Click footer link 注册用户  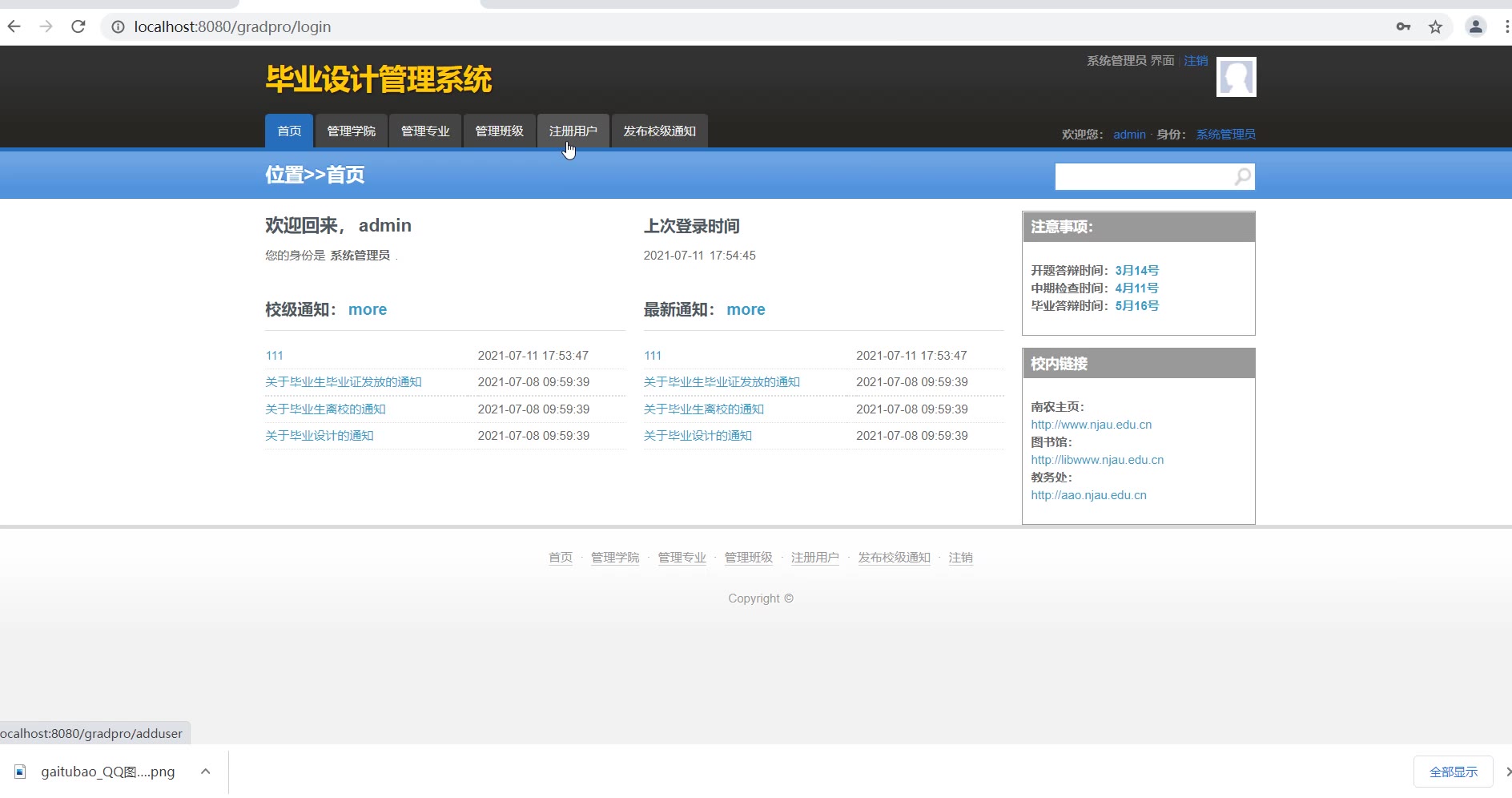[815, 558]
